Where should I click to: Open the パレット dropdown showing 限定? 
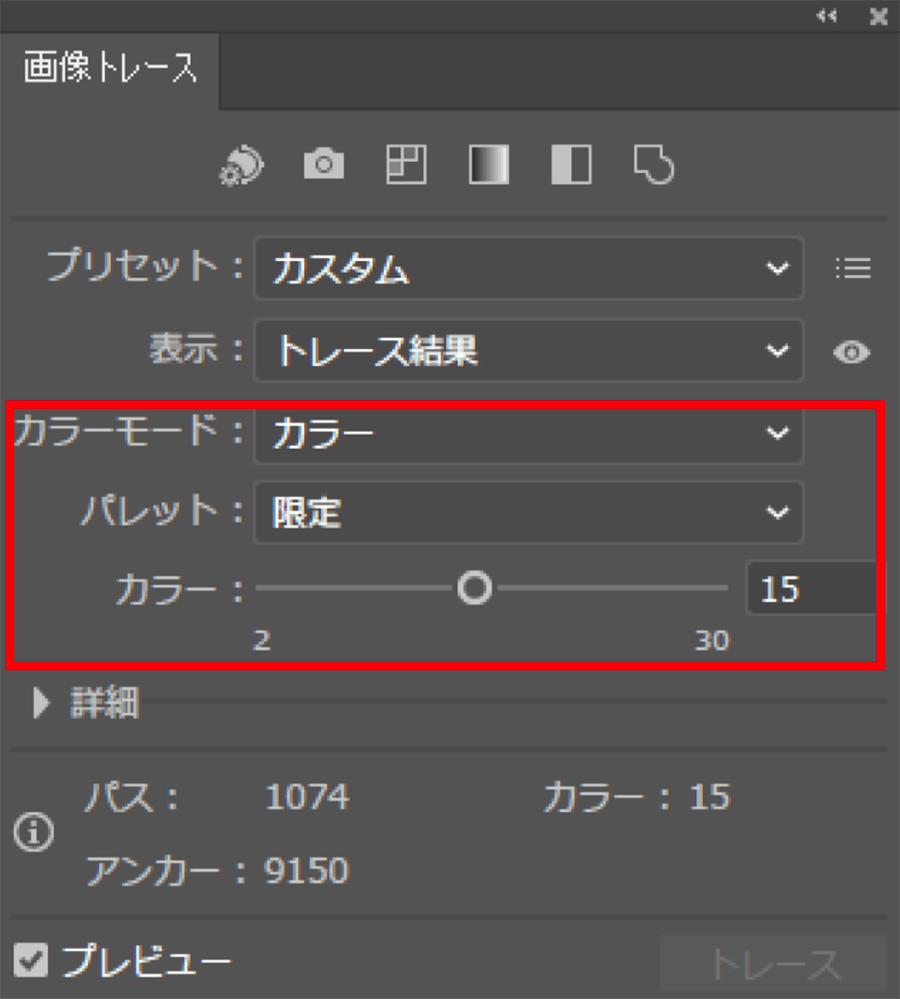point(529,513)
